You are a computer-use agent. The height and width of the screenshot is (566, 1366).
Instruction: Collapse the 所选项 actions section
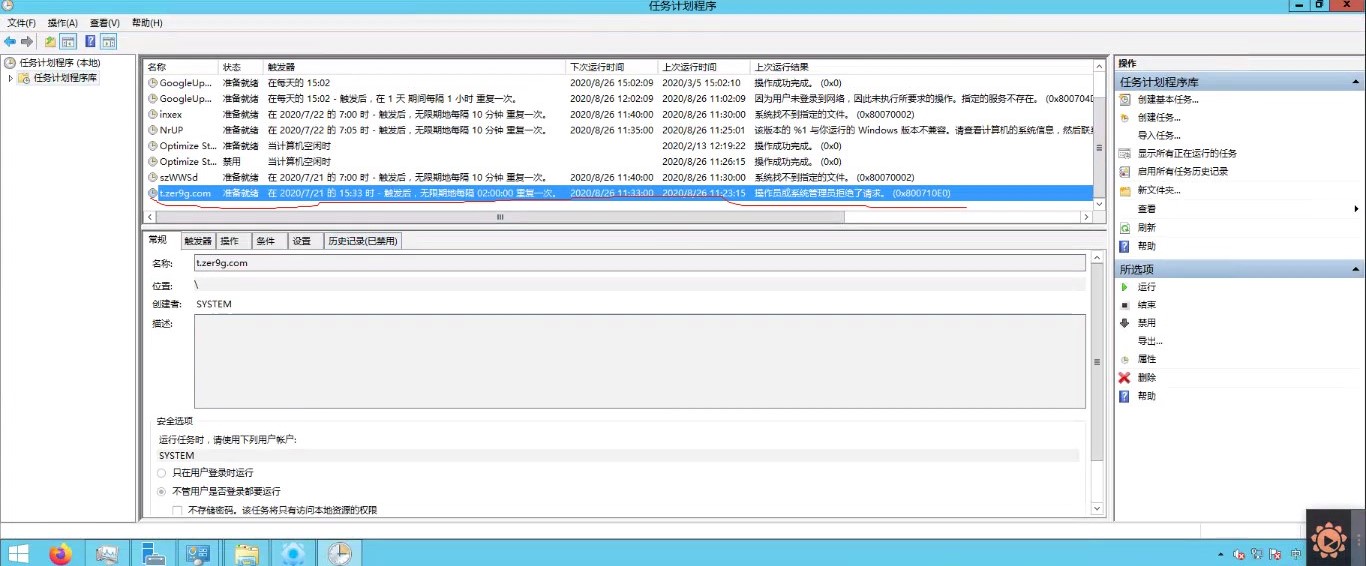click(x=1356, y=270)
